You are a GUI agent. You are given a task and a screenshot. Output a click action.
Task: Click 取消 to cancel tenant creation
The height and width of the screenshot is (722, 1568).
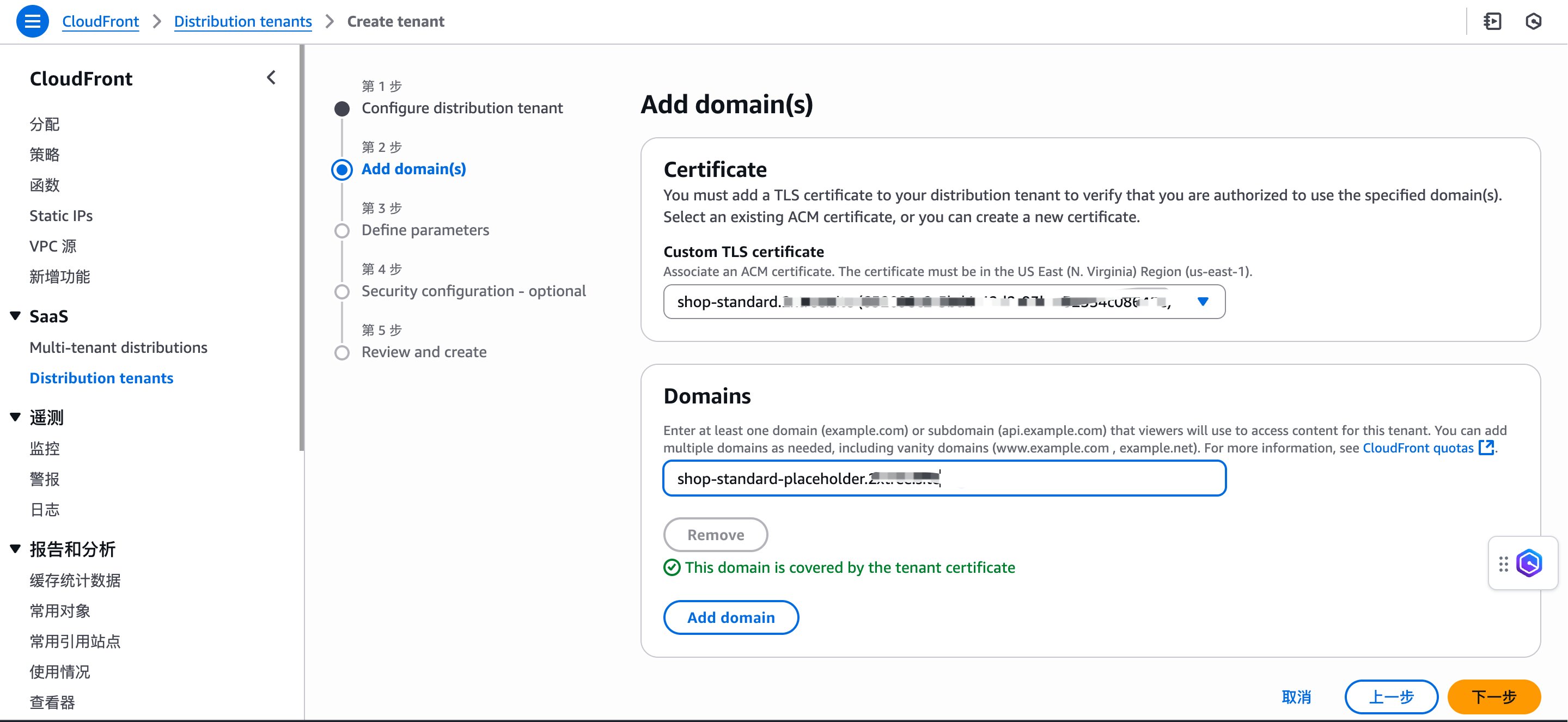(1297, 696)
